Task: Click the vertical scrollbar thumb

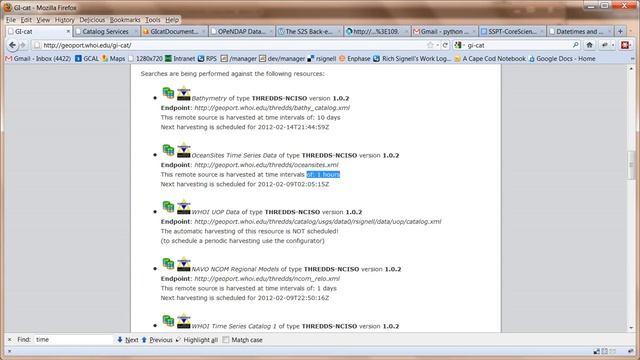Action: point(631,164)
